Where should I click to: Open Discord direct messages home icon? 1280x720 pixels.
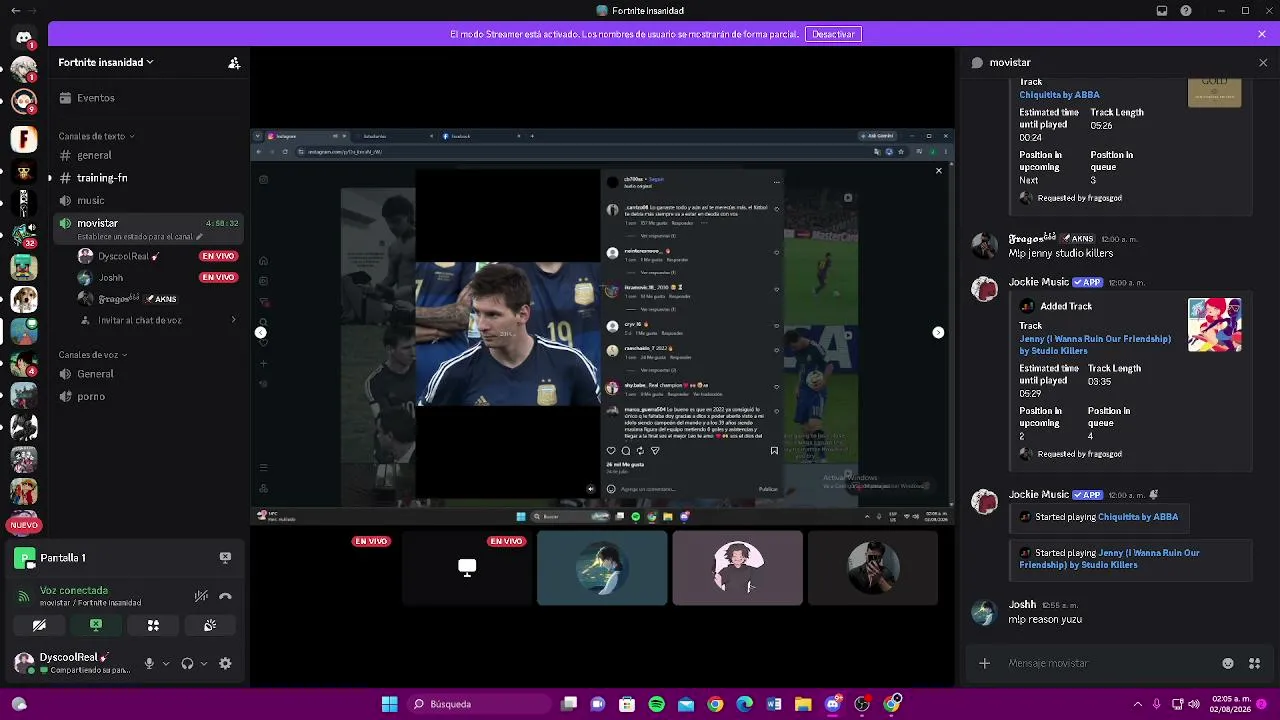(x=24, y=38)
